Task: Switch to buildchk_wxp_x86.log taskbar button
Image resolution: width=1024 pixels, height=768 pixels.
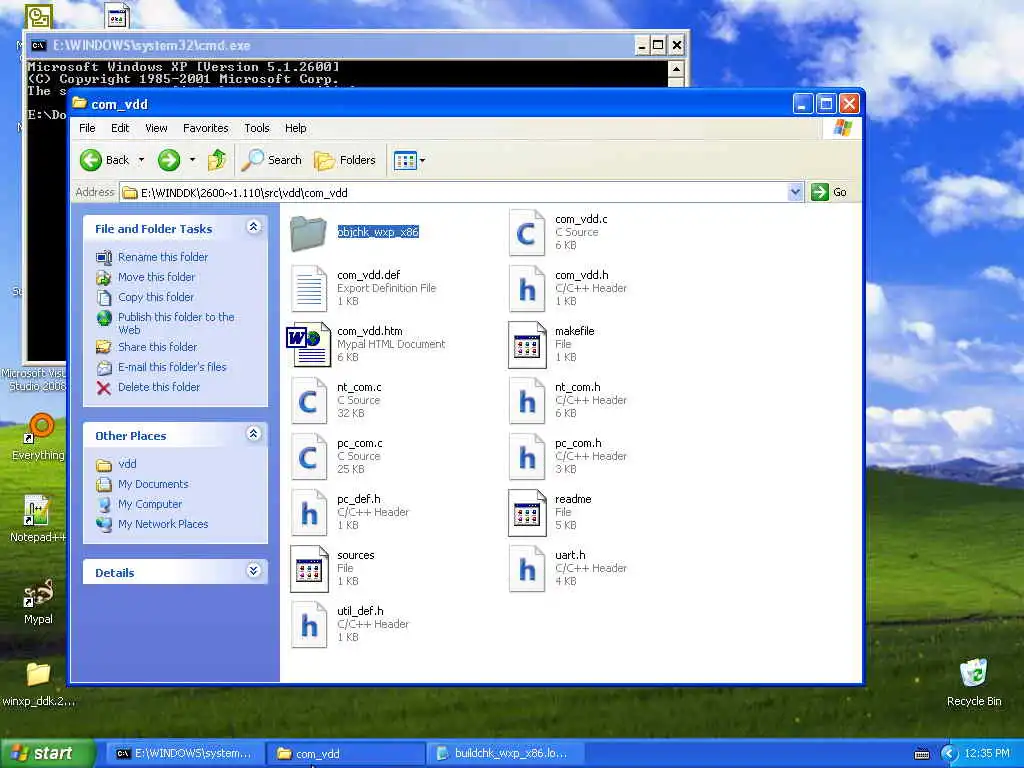Action: pyautogui.click(x=504, y=754)
